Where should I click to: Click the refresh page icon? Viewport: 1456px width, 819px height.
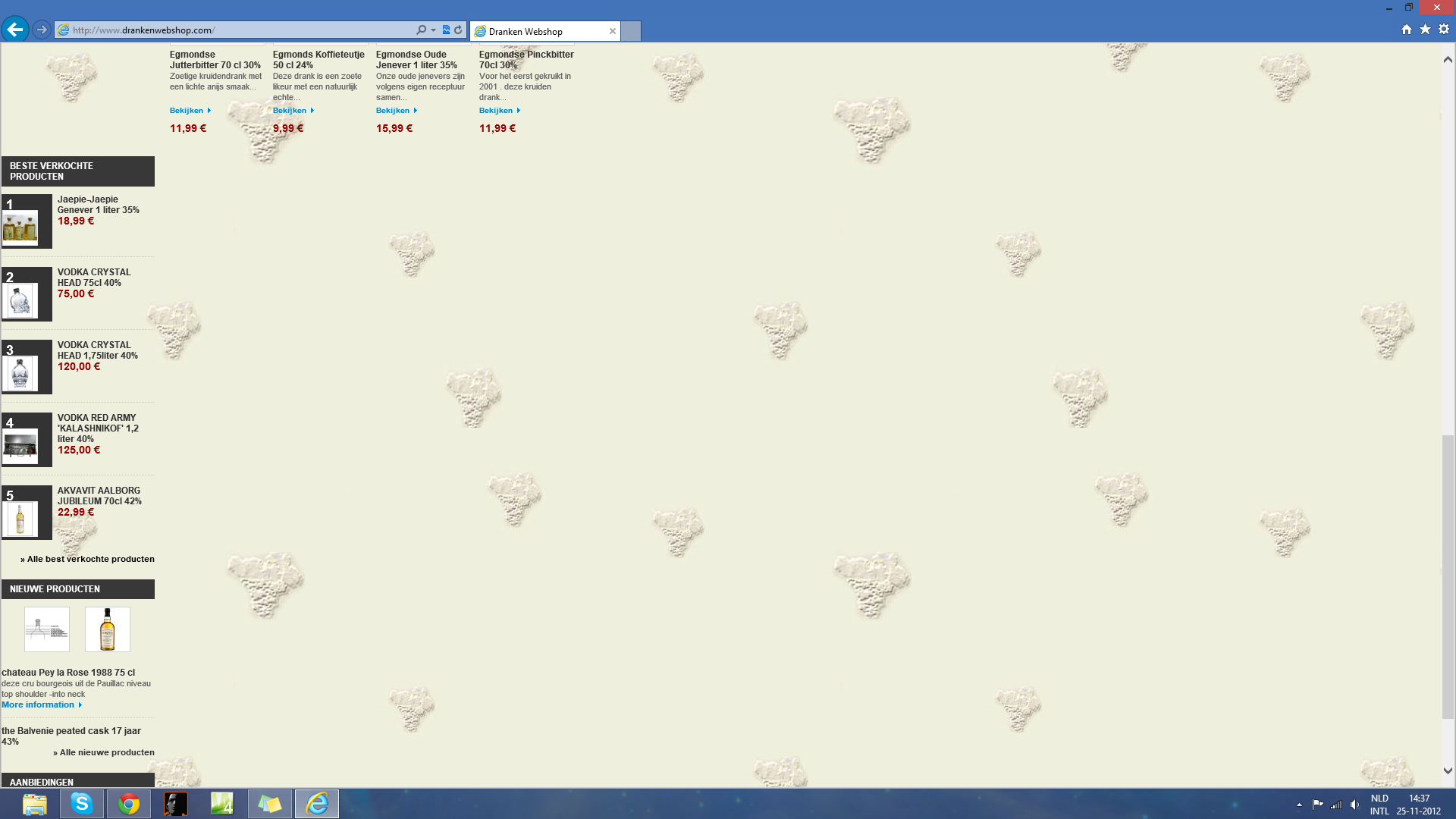point(458,30)
